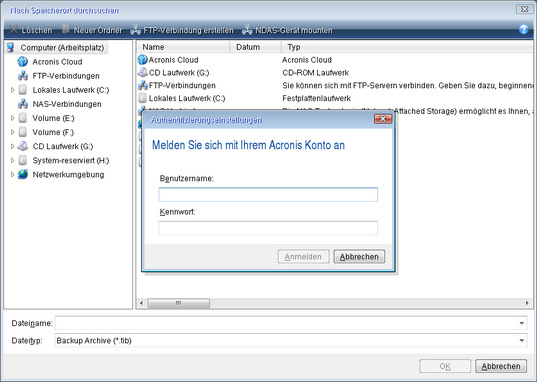Open help via blue question mark icon
This screenshot has height=382, width=537.
point(524,29)
